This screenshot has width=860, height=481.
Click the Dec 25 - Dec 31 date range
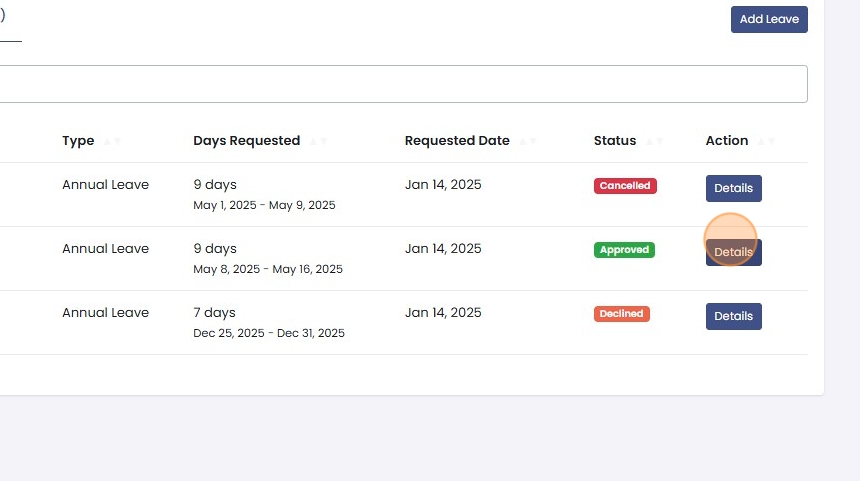tap(269, 333)
